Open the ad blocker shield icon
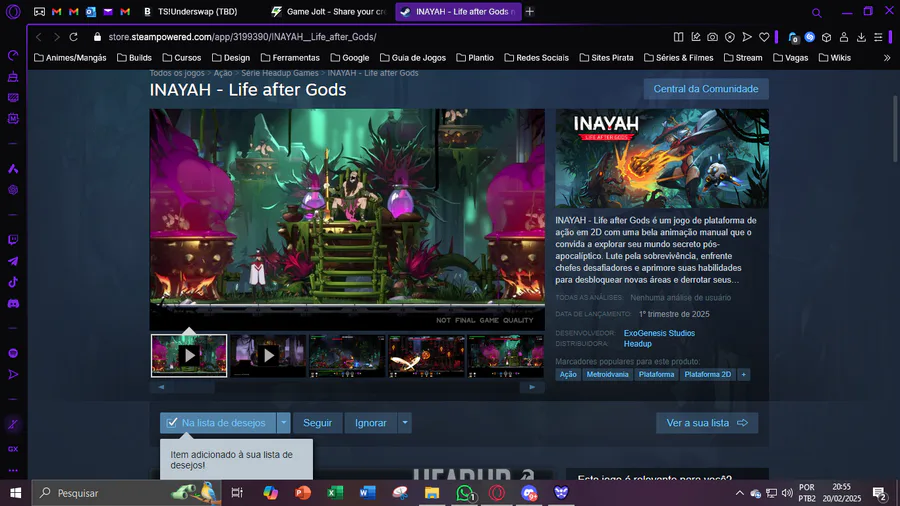Image resolution: width=900 pixels, height=506 pixels. point(730,37)
